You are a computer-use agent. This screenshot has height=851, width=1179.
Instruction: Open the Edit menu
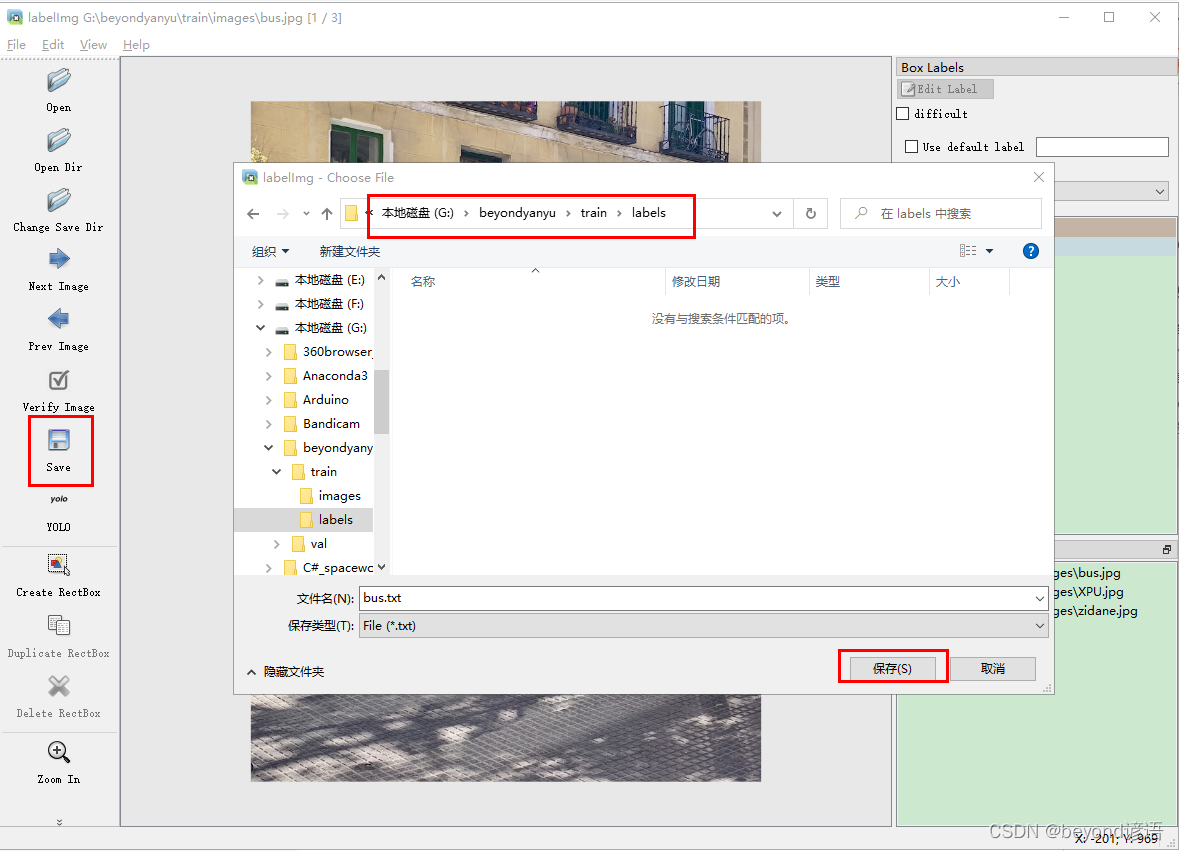[53, 44]
